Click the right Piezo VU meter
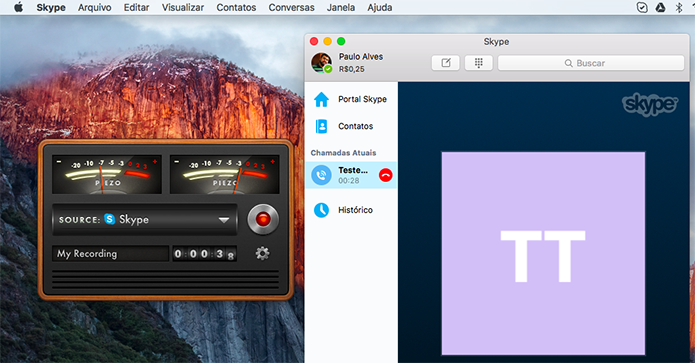Image resolution: width=695 pixels, height=363 pixels. coord(225,175)
